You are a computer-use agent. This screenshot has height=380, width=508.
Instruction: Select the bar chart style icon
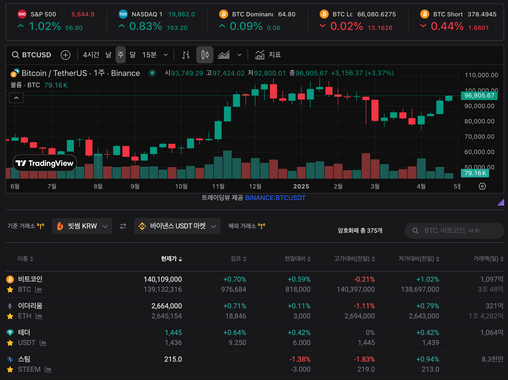186,55
